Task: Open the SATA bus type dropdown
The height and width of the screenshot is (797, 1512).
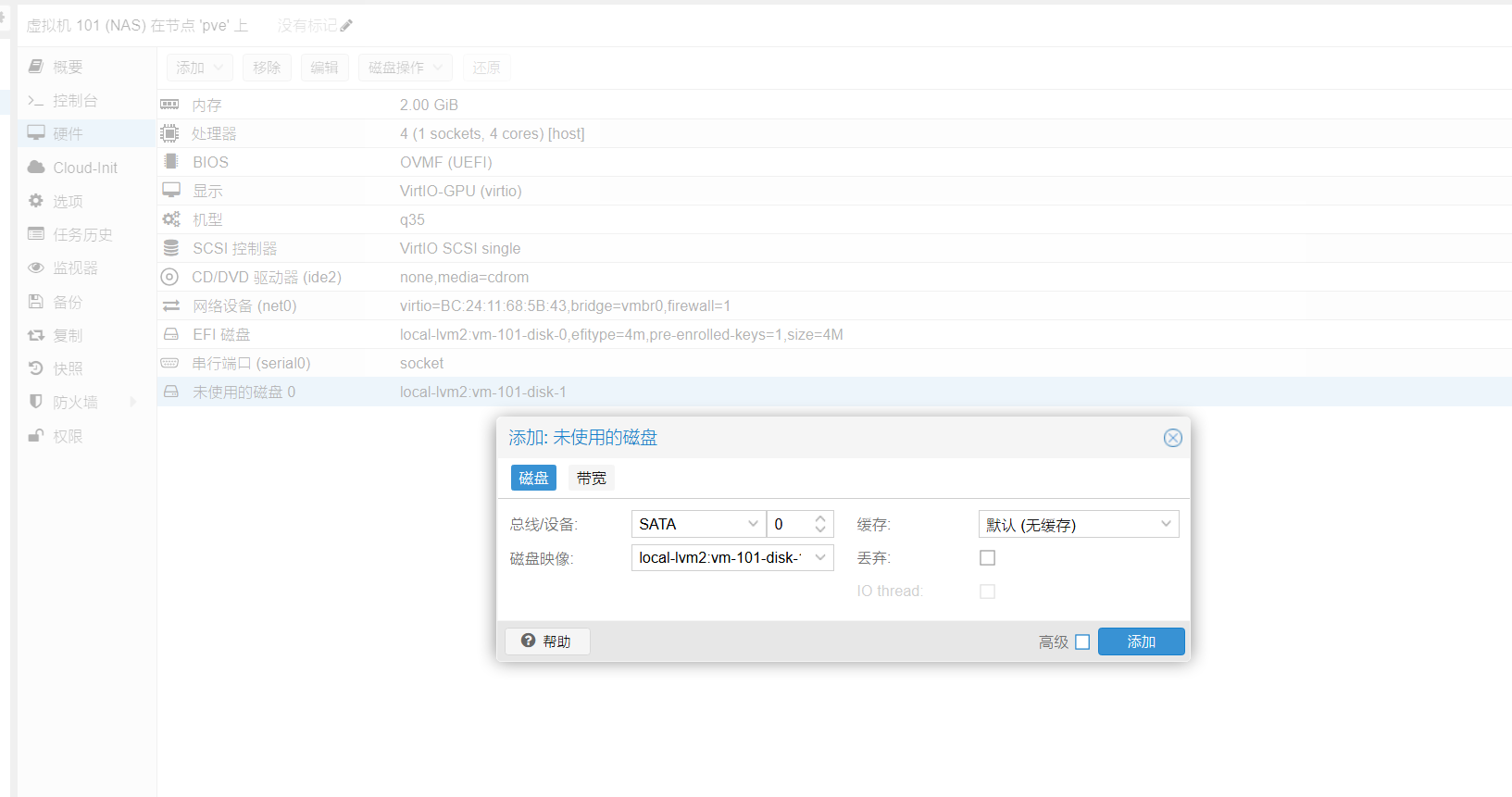Action: point(753,524)
